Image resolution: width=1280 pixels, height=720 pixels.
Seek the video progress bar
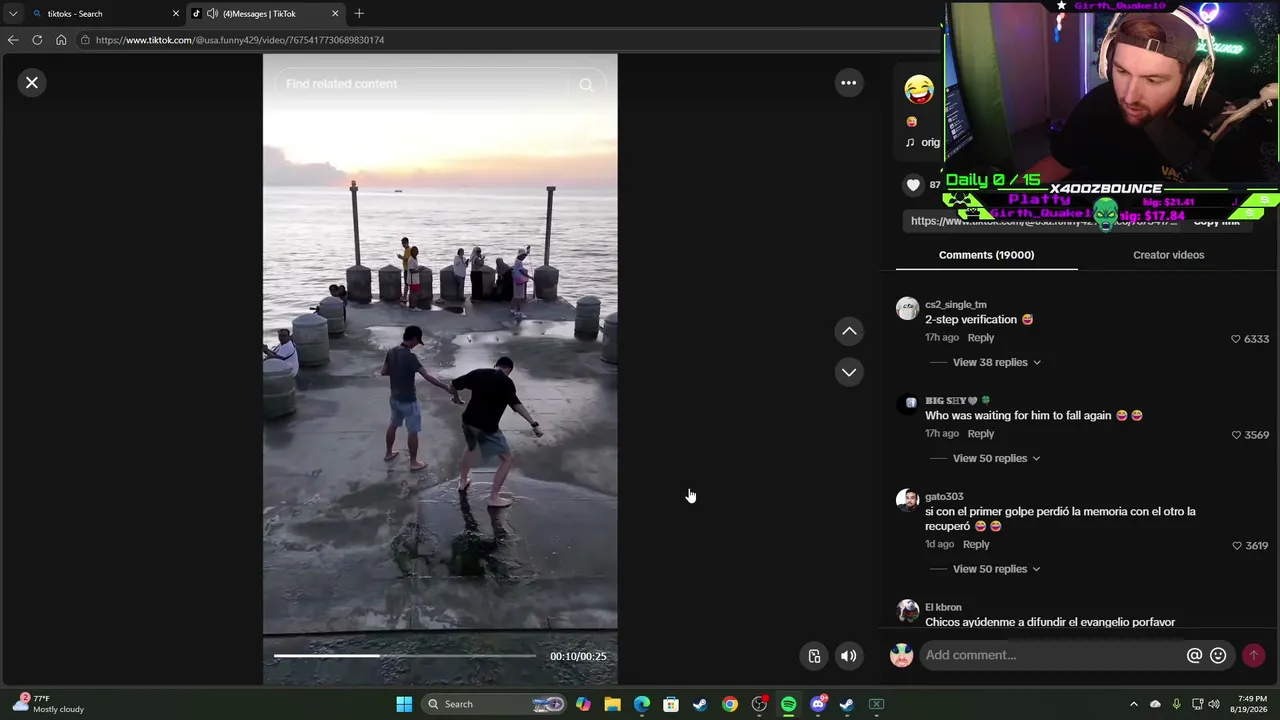(405, 656)
